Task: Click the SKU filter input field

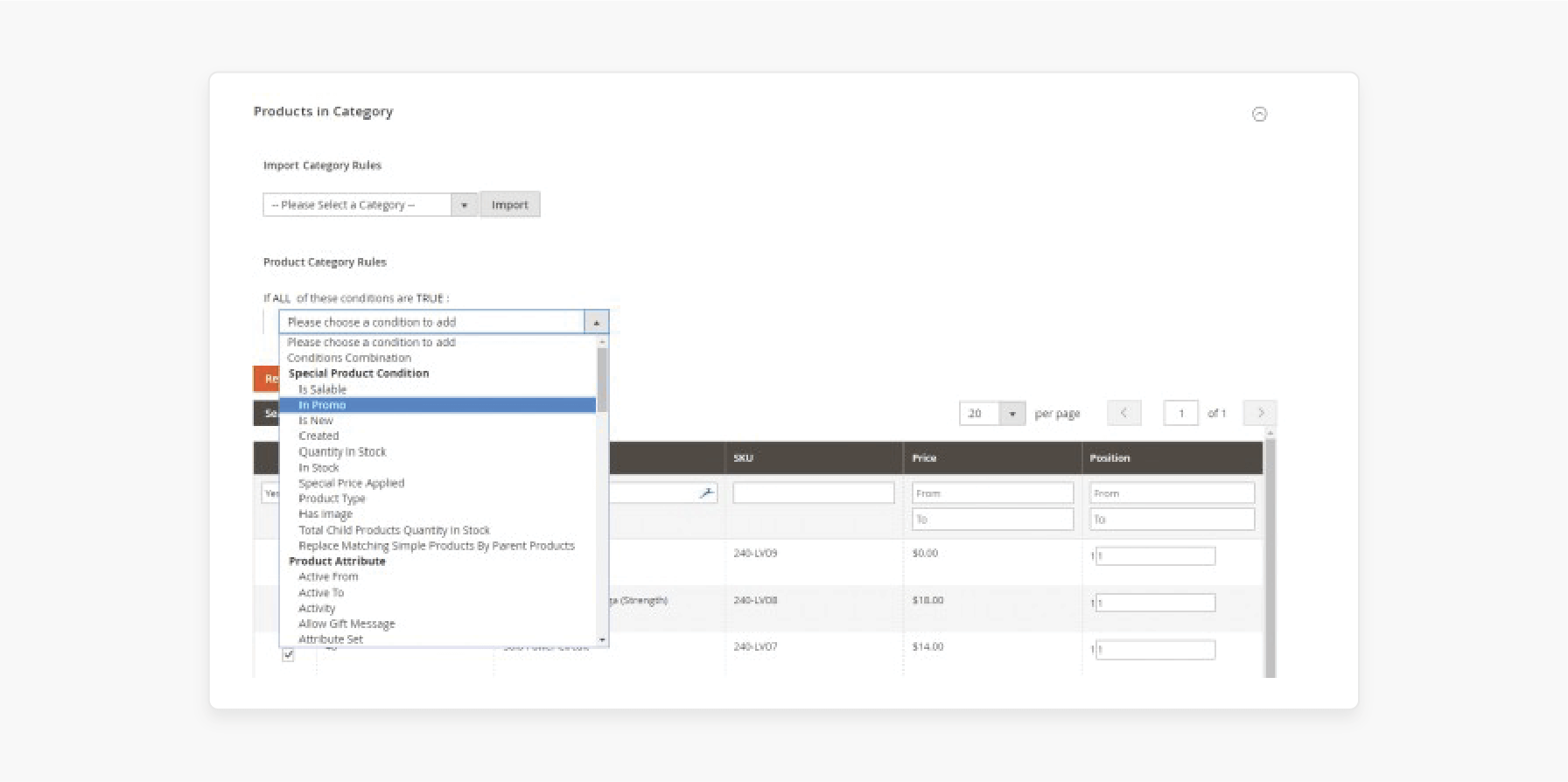Action: [814, 492]
